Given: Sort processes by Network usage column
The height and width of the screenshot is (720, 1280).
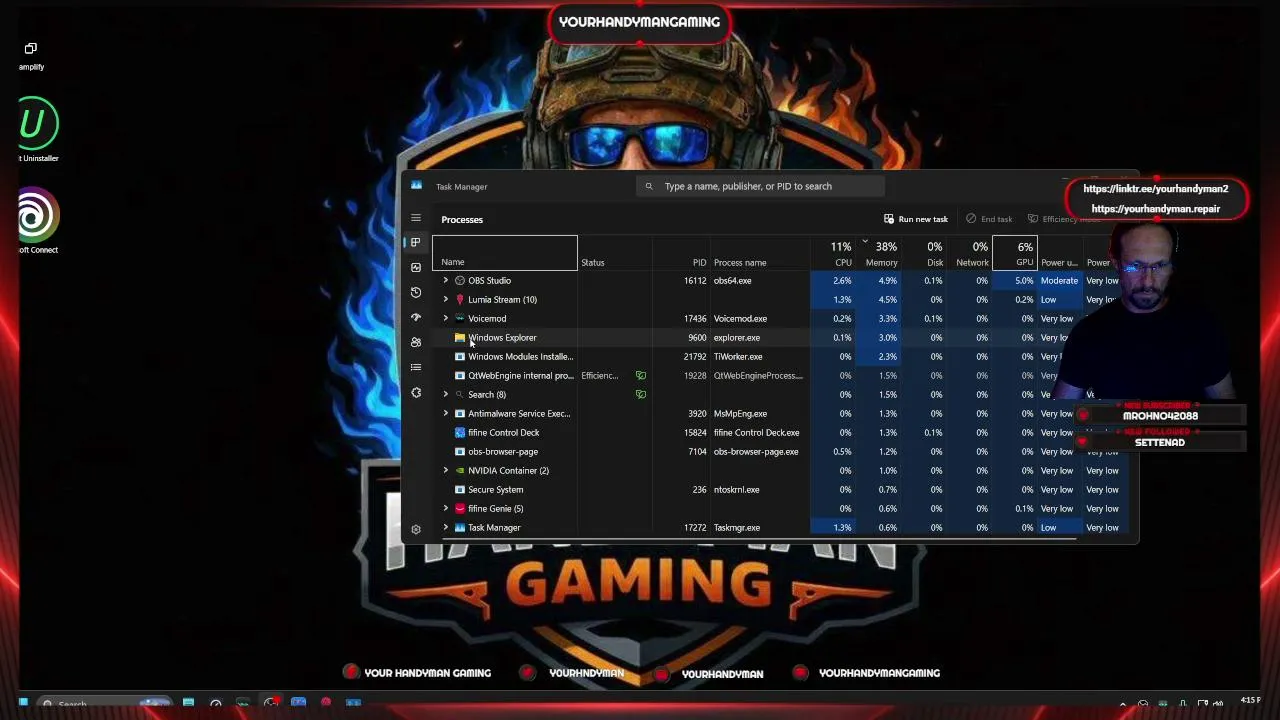Looking at the screenshot, I should point(969,254).
